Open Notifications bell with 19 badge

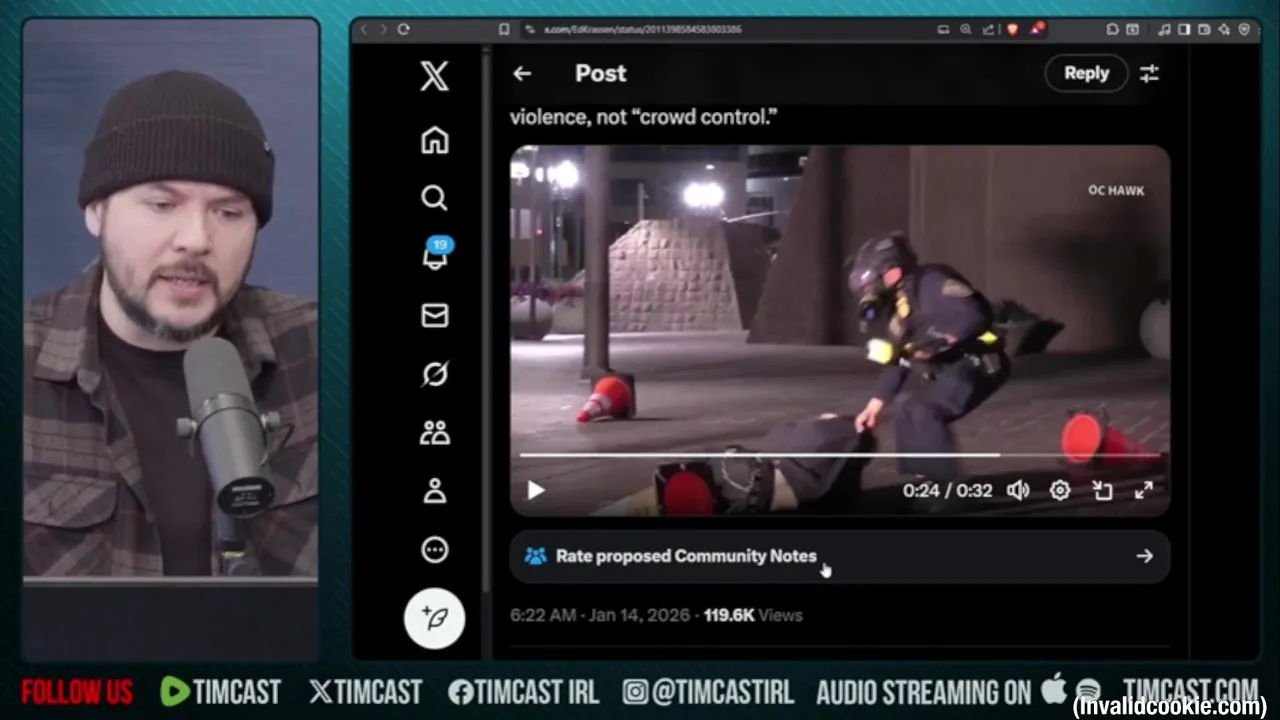tap(436, 254)
